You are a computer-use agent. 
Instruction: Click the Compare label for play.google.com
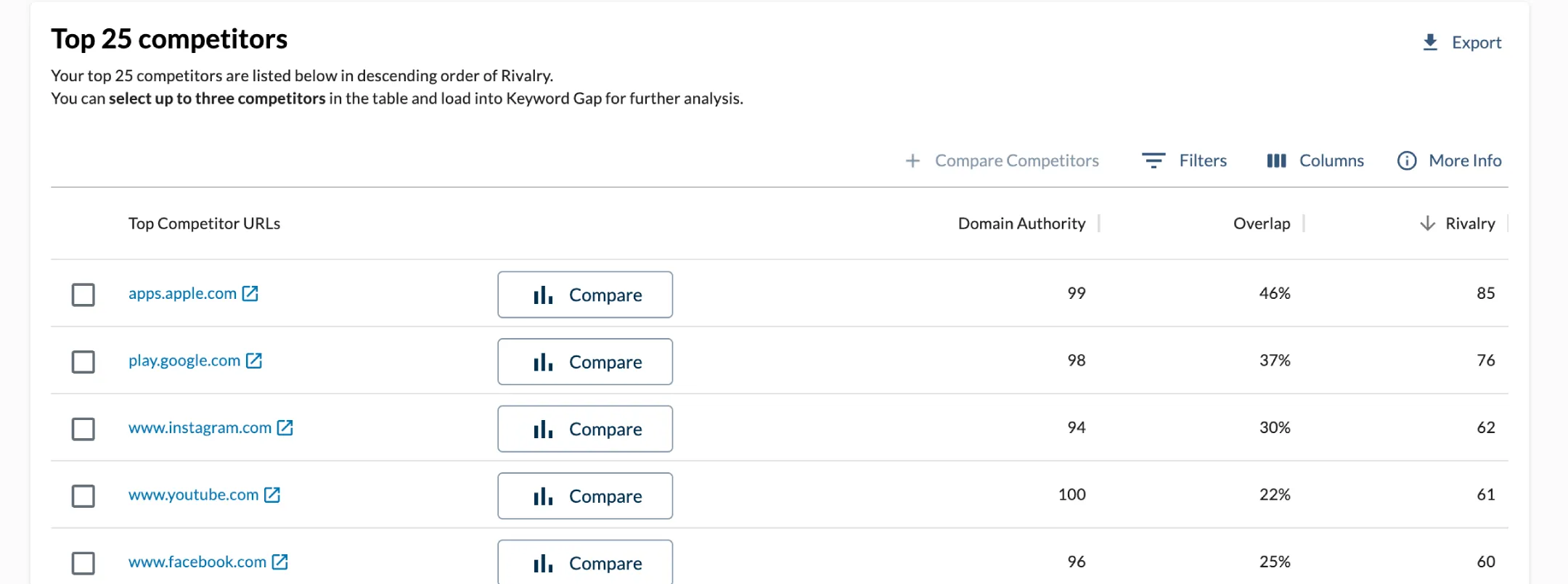[x=605, y=362]
